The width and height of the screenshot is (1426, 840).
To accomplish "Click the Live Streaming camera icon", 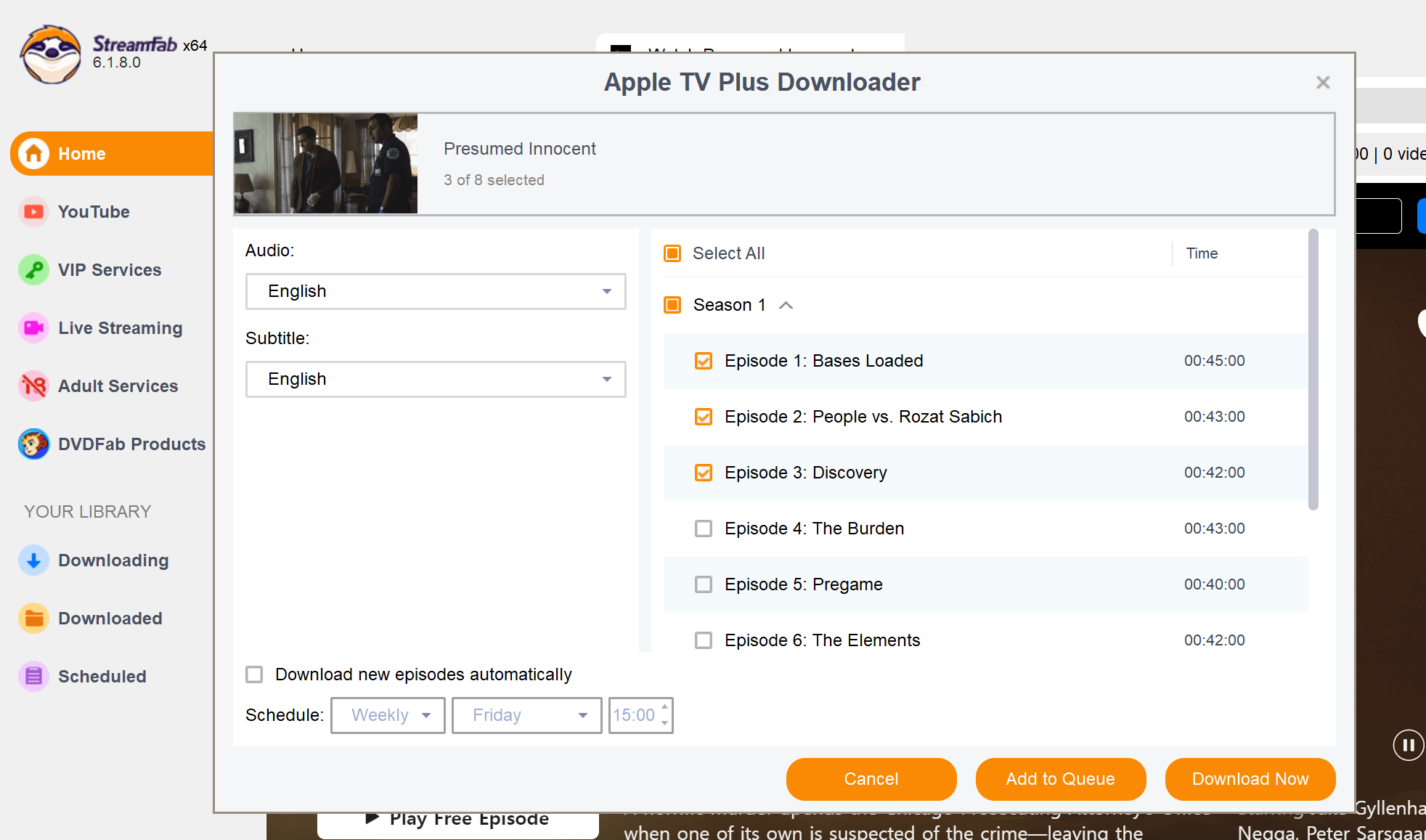I will pyautogui.click(x=33, y=328).
